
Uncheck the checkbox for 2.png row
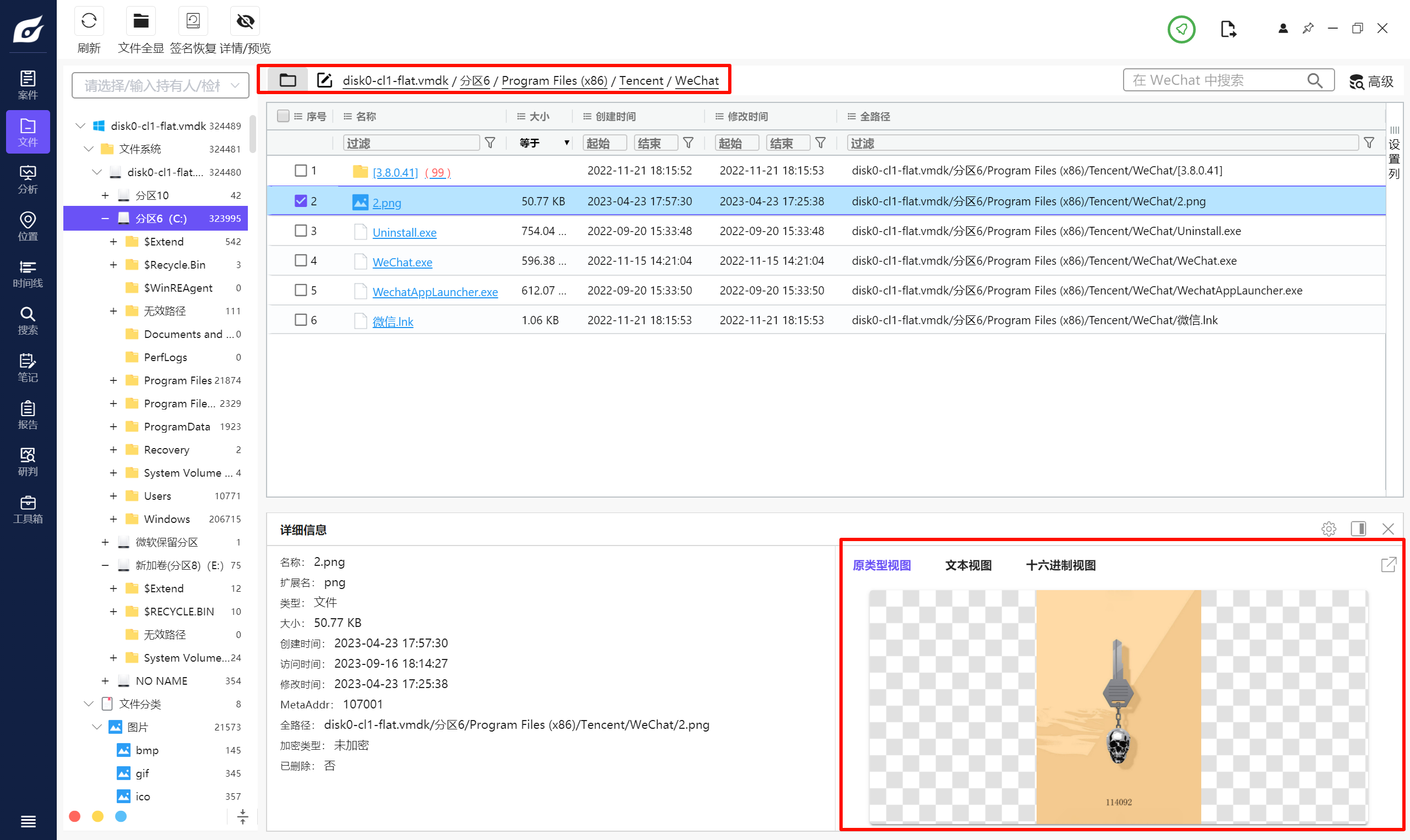[x=301, y=201]
